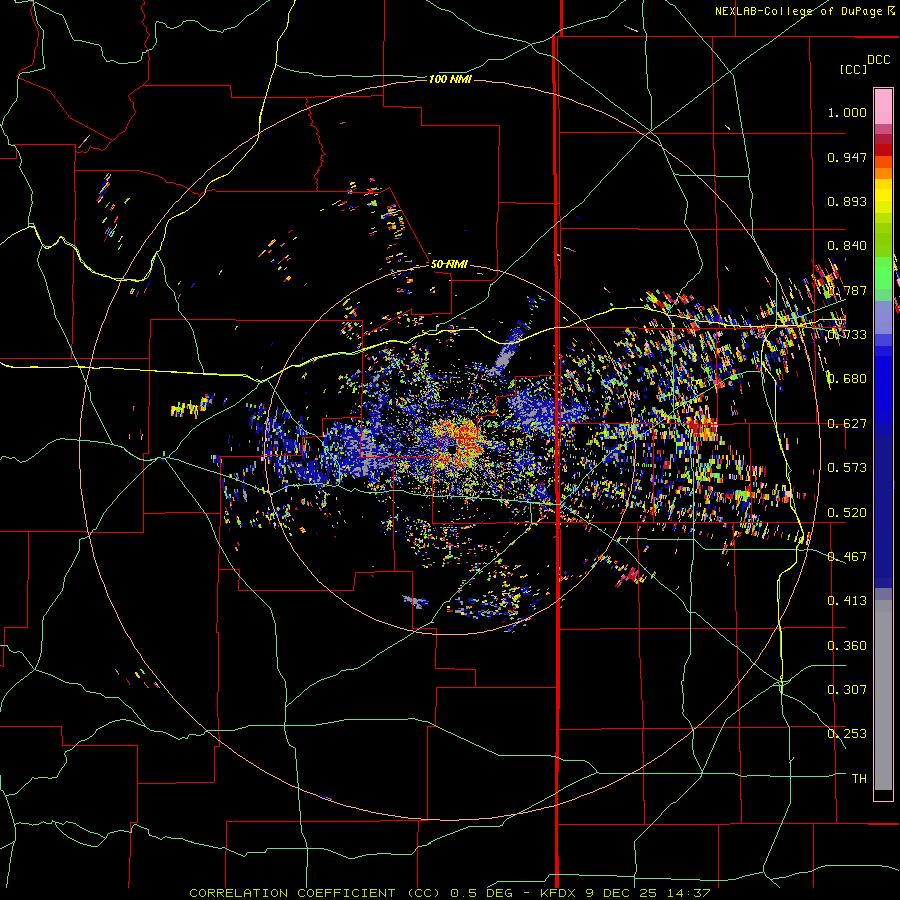Click the 0.253 color scale value
This screenshot has width=900, height=900.
847,734
